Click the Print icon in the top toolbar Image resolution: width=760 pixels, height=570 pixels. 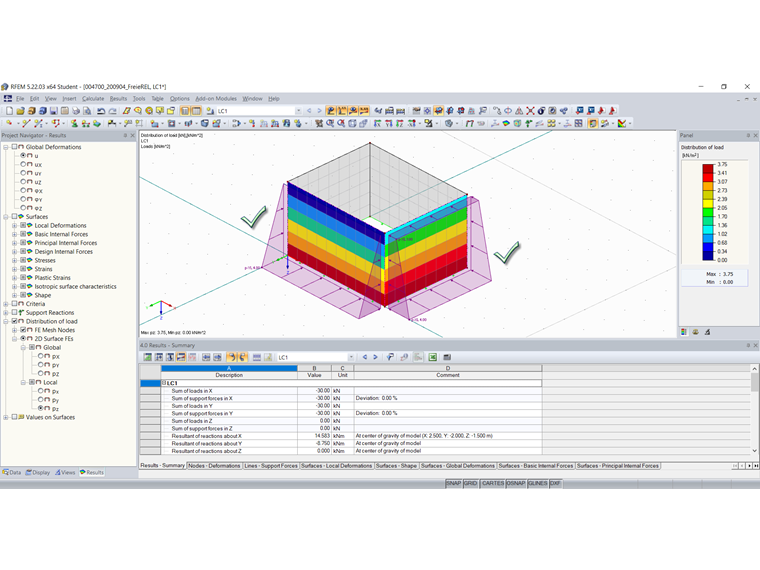click(76, 111)
